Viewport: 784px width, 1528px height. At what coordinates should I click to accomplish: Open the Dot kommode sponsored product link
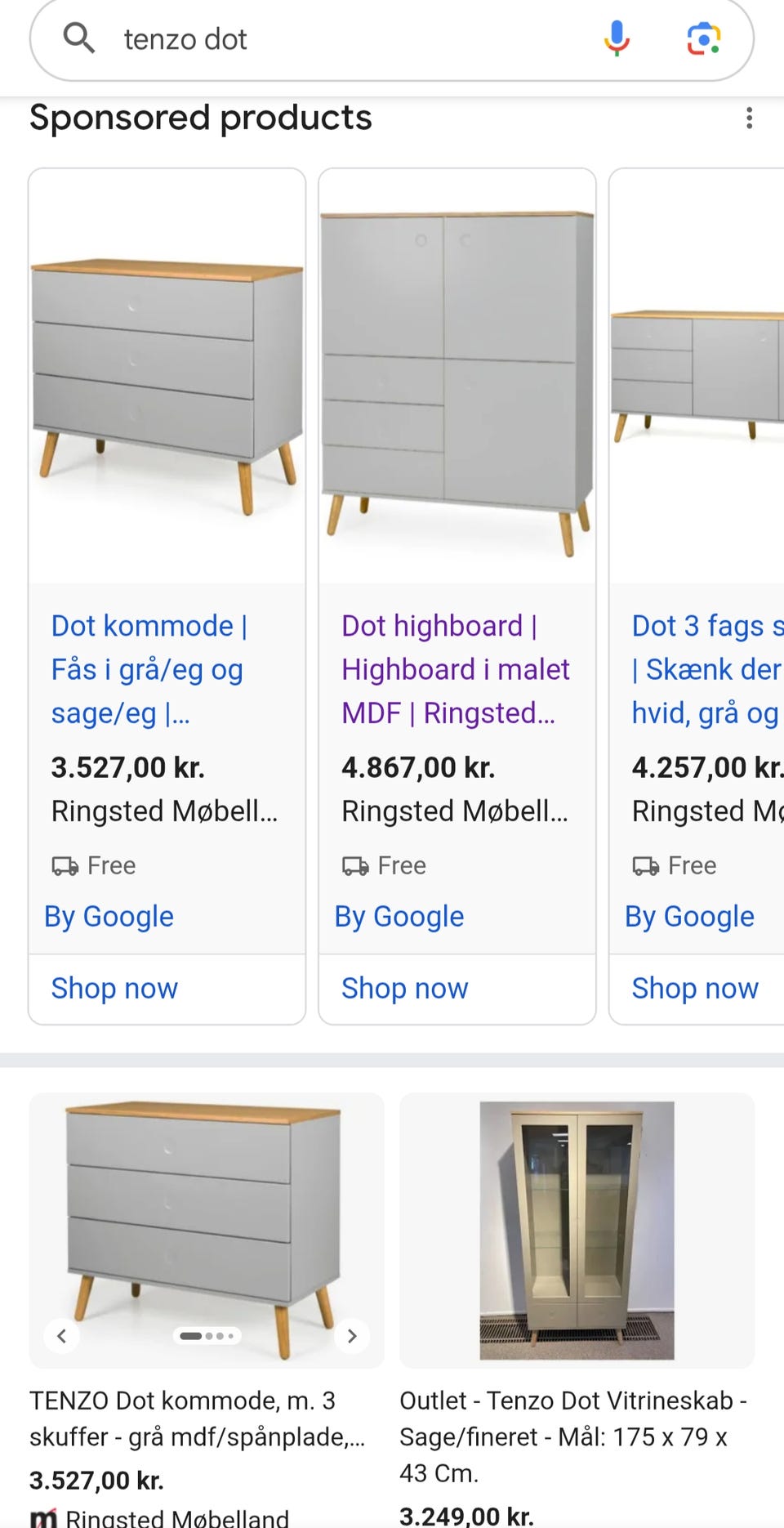pyautogui.click(x=149, y=669)
